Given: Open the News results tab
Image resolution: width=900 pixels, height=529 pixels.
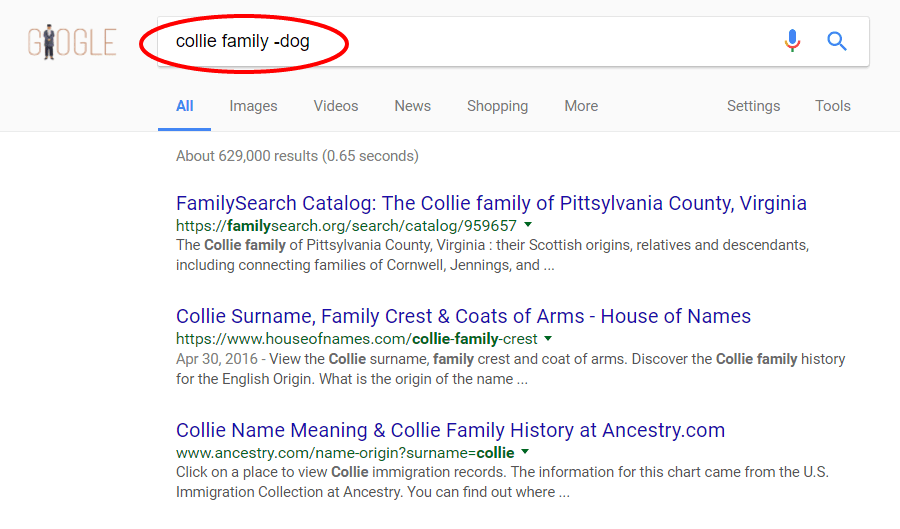Looking at the screenshot, I should (412, 106).
